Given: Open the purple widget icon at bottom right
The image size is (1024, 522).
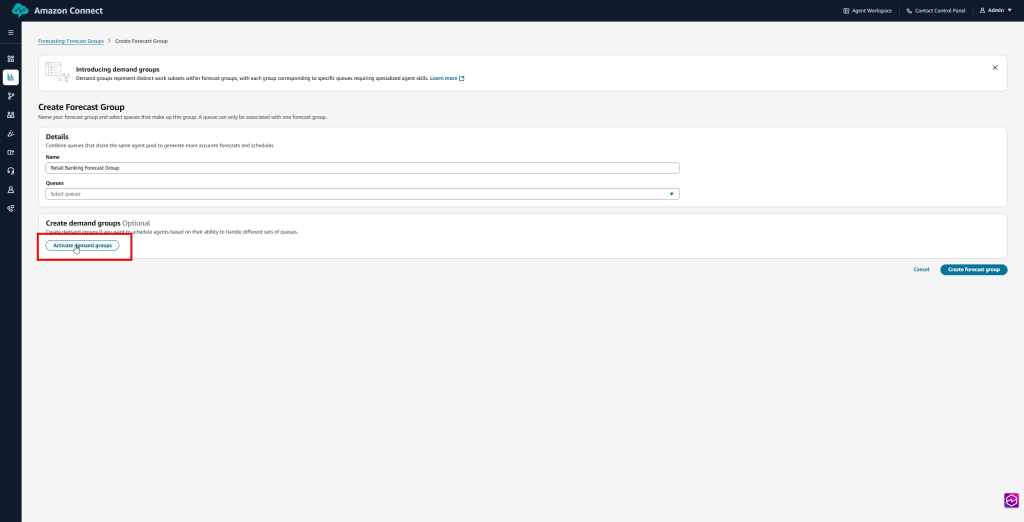Looking at the screenshot, I should (1011, 500).
